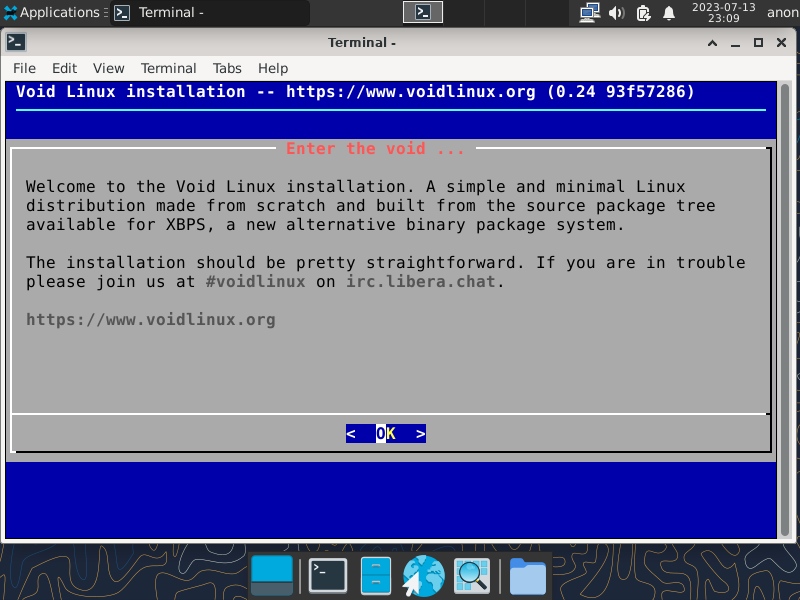The width and height of the screenshot is (800, 600).
Task: Open home folder icon in dock
Action: (528, 576)
